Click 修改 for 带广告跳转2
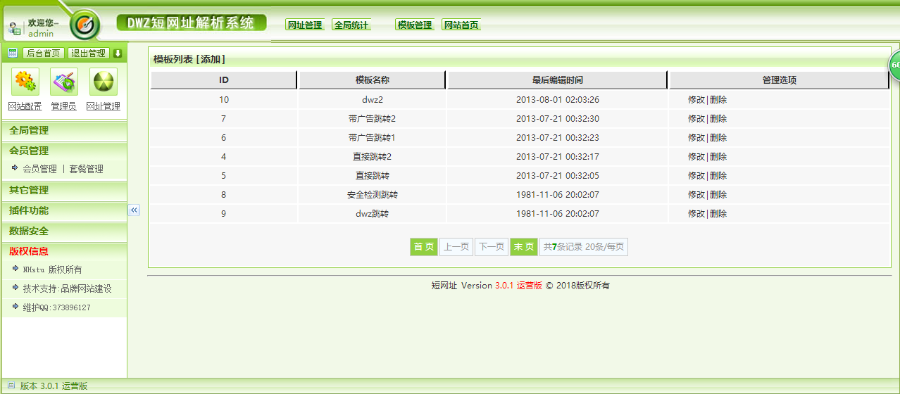Screen dimensions: 900x394 tap(696, 118)
